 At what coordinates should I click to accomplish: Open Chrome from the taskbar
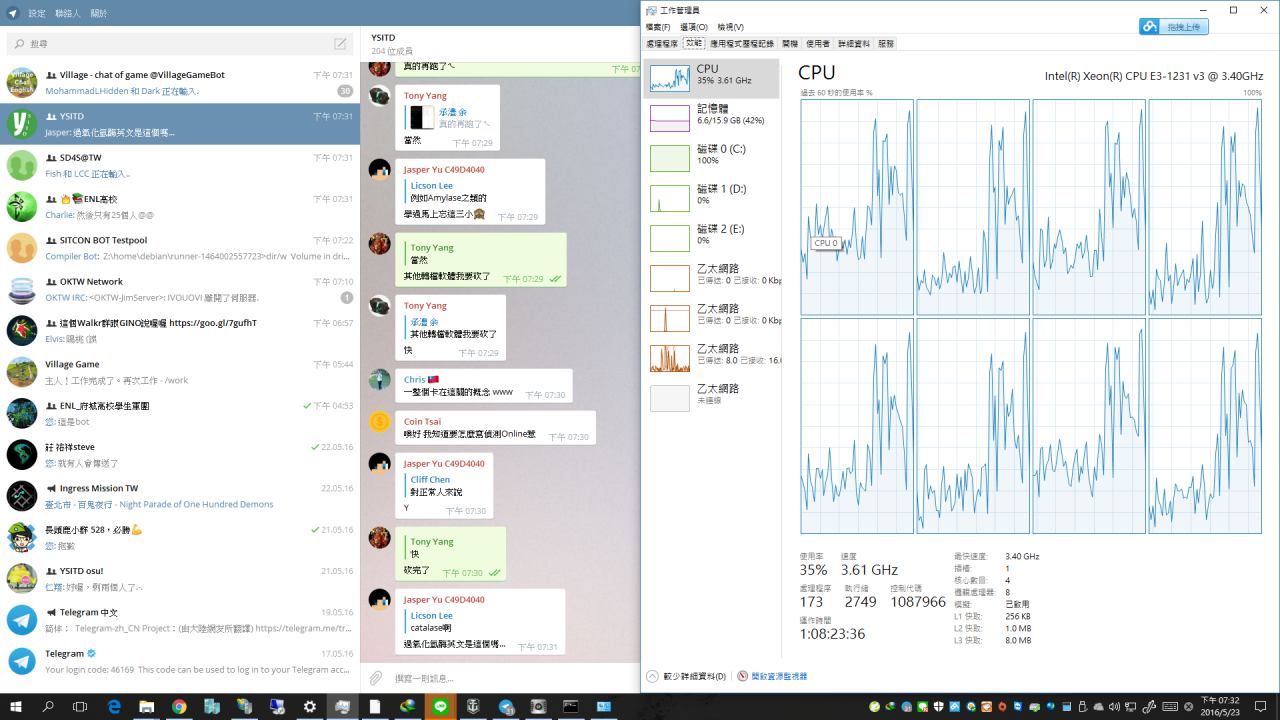point(179,706)
